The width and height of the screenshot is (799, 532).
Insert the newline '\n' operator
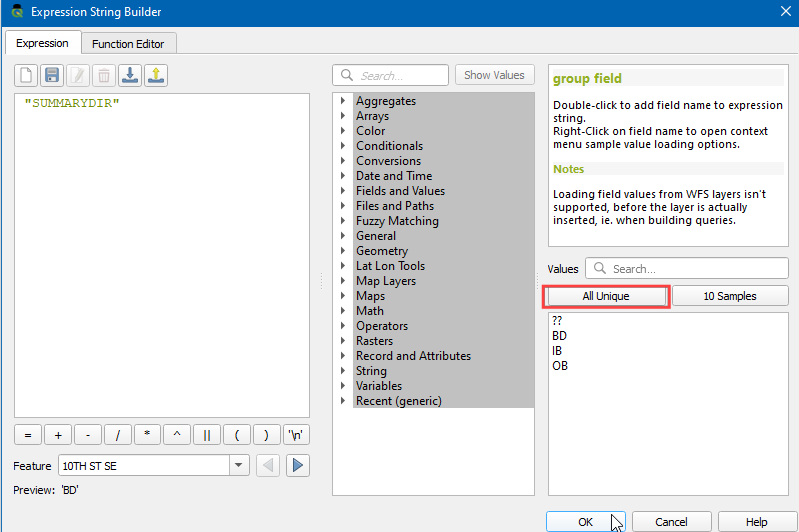point(297,435)
